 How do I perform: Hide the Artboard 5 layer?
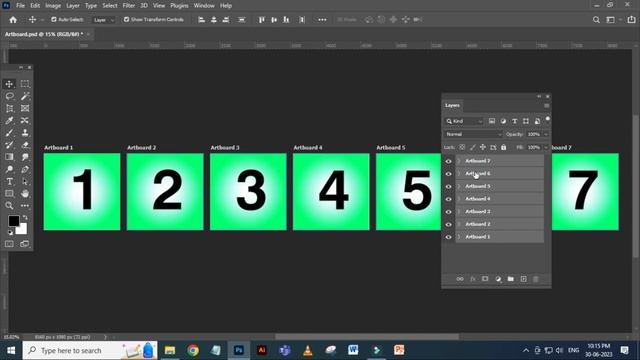449,187
